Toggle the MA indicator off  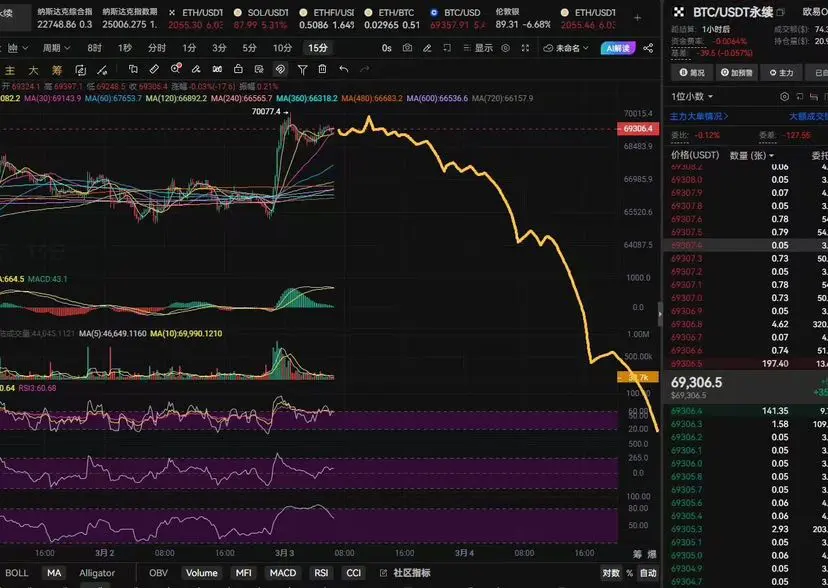tap(54, 573)
